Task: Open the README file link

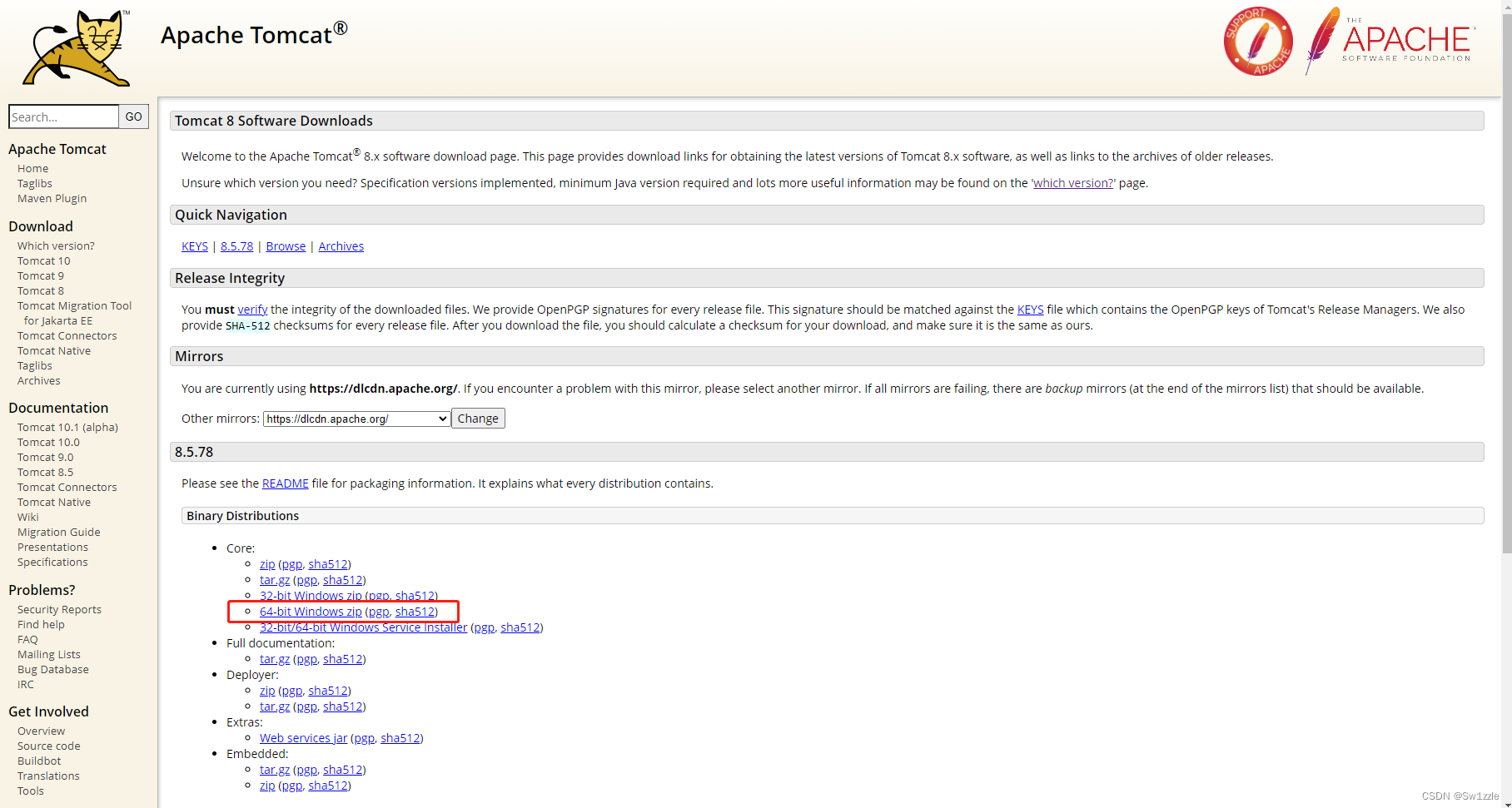Action: click(x=285, y=483)
